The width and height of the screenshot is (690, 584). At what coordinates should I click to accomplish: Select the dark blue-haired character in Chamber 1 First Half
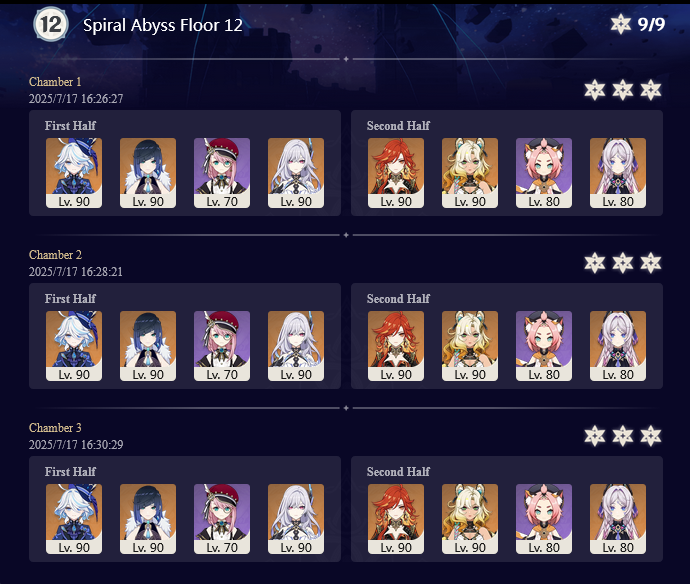tap(148, 173)
